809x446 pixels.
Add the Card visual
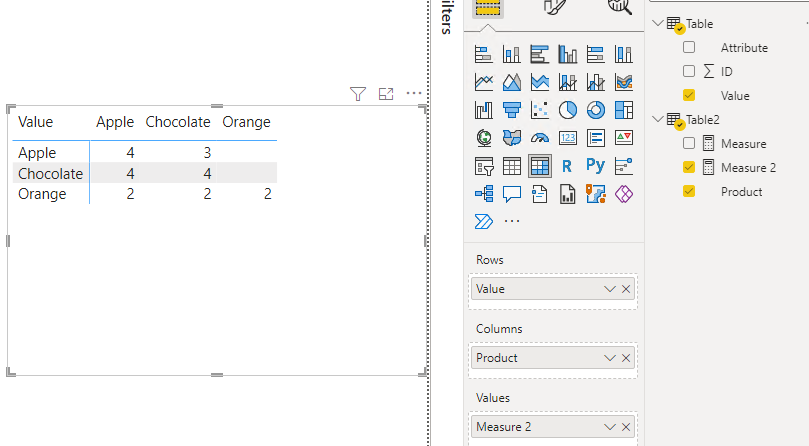click(568, 138)
